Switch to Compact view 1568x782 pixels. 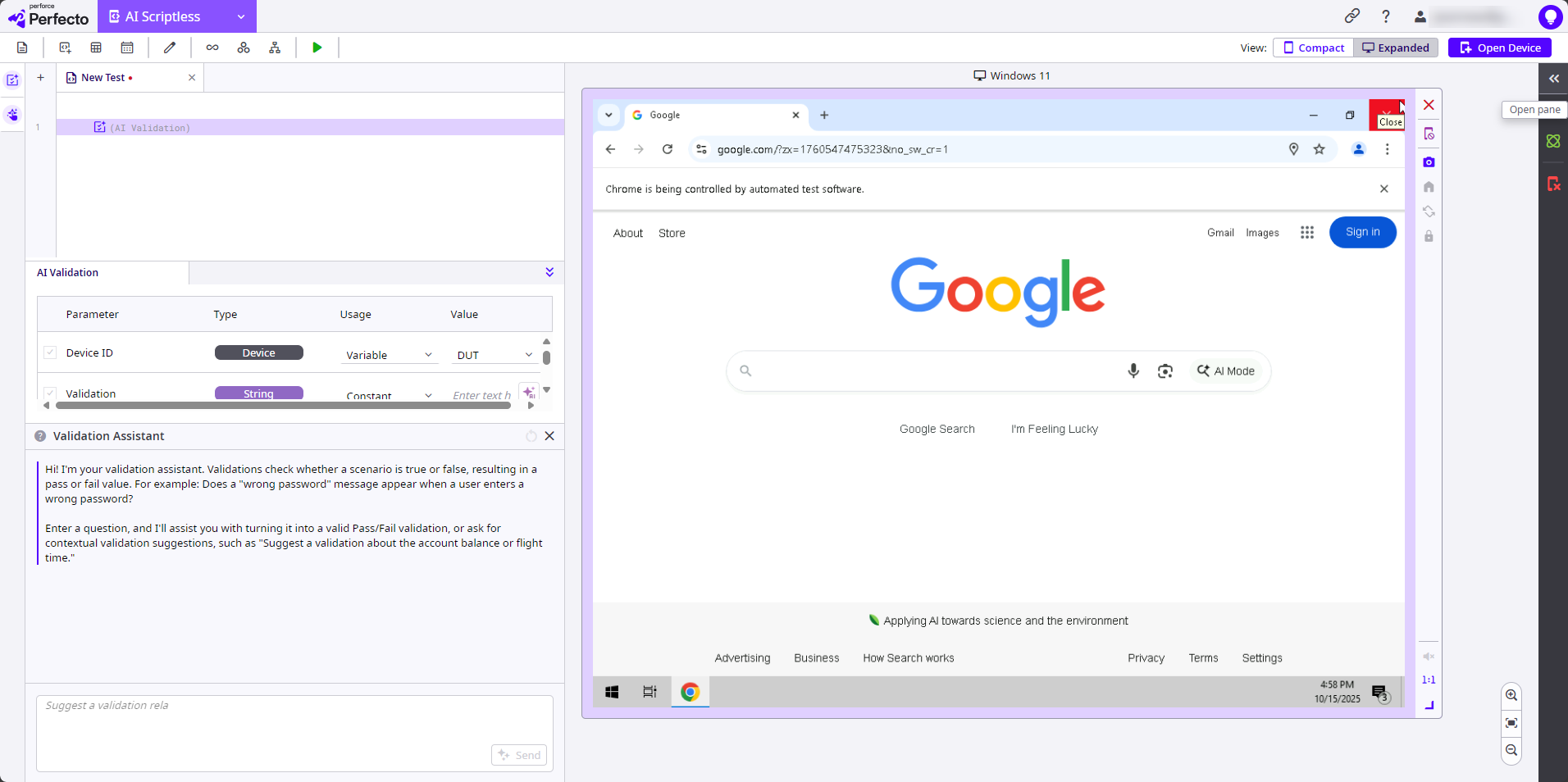click(1313, 48)
